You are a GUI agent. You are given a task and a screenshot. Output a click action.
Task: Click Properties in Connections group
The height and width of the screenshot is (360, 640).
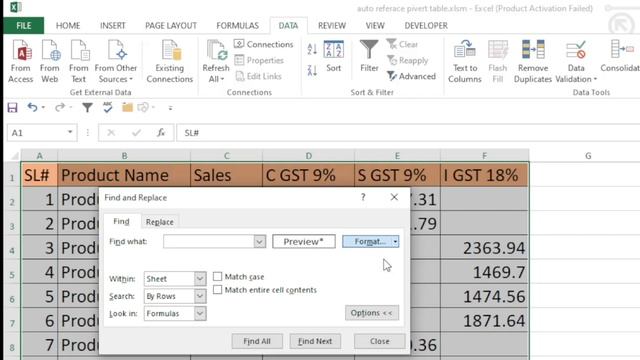259,60
